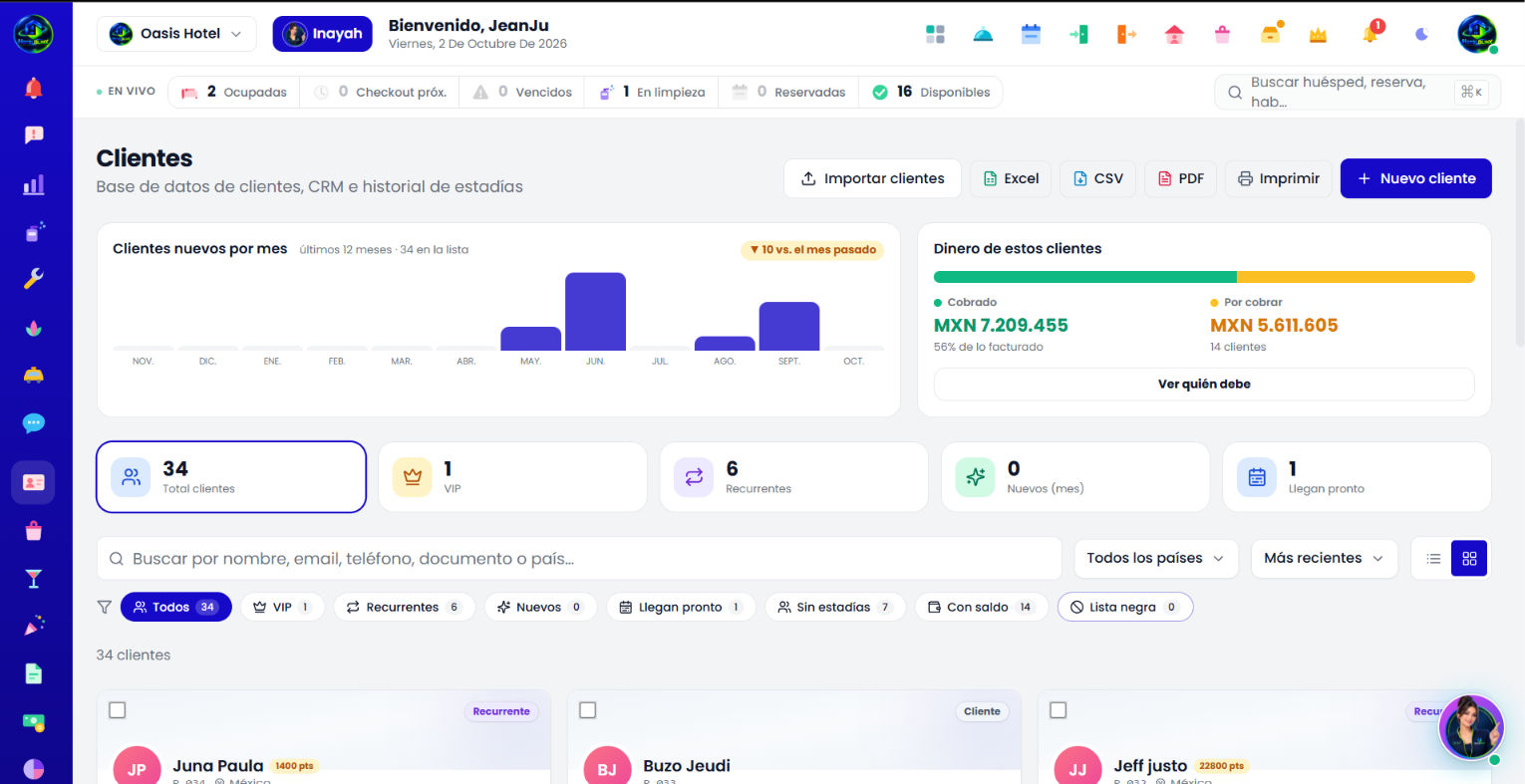Click the green Cobrado progress bar segment
The image size is (1525, 784).
point(1085,277)
